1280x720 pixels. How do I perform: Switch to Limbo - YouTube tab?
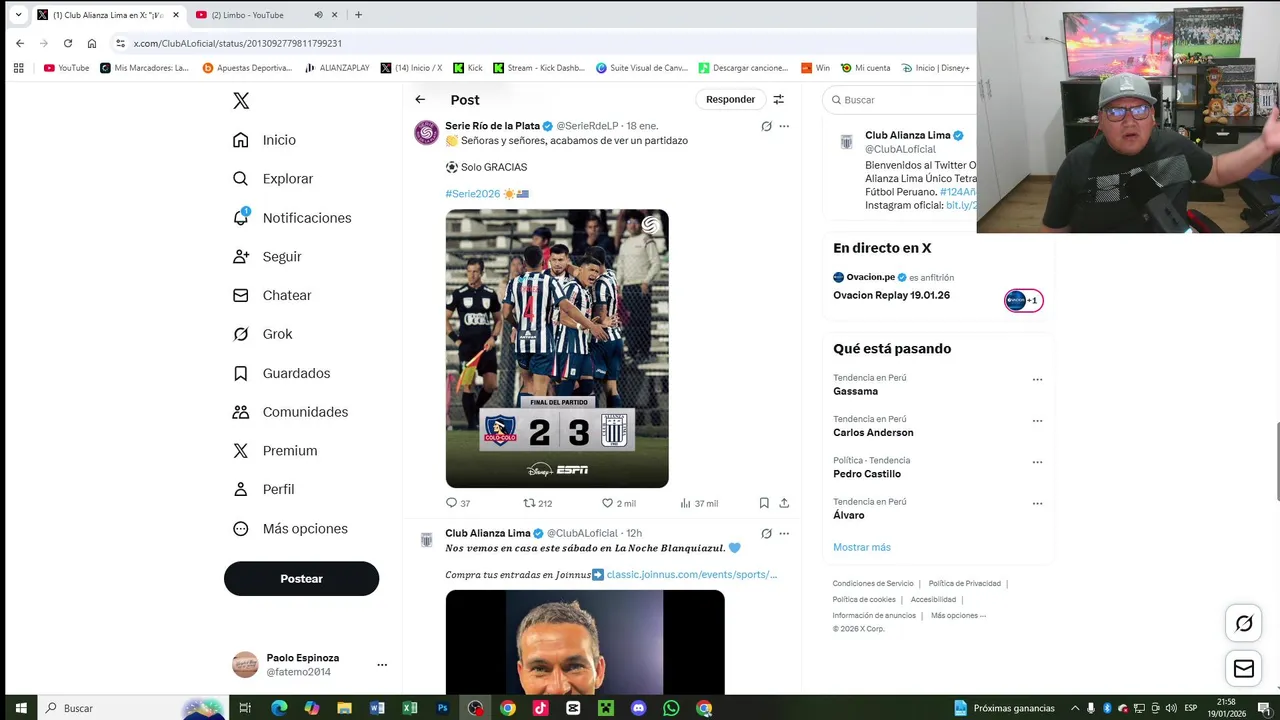pos(247,15)
